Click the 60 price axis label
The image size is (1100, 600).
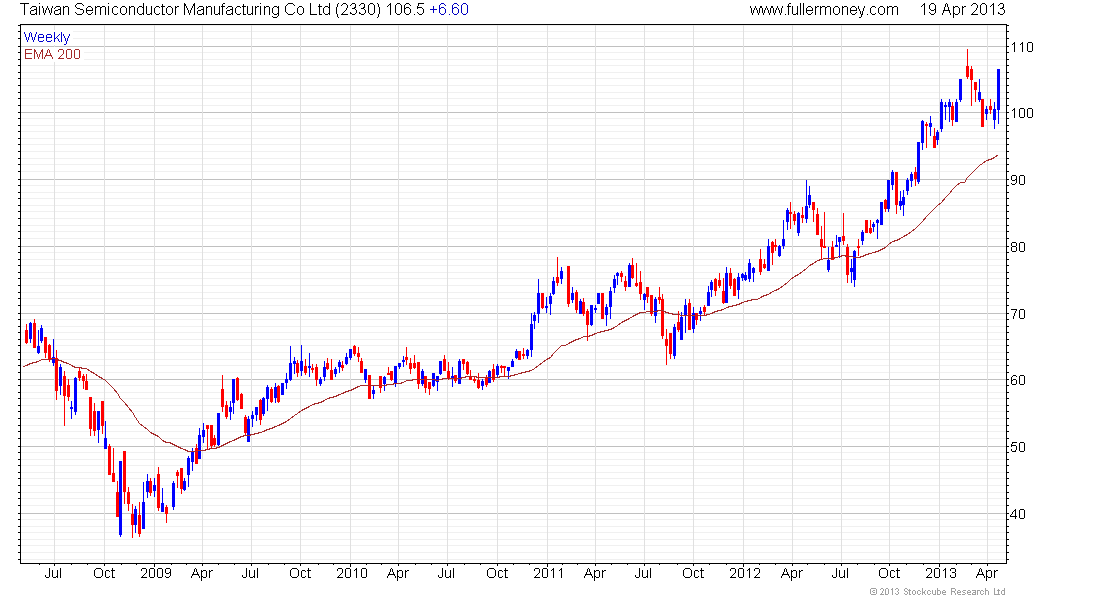(1018, 380)
